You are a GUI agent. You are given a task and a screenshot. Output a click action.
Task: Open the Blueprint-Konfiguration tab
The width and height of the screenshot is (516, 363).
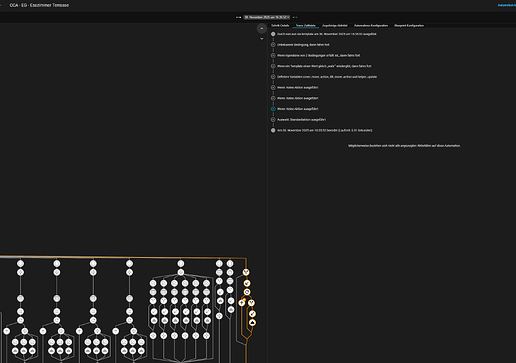tap(409, 25)
